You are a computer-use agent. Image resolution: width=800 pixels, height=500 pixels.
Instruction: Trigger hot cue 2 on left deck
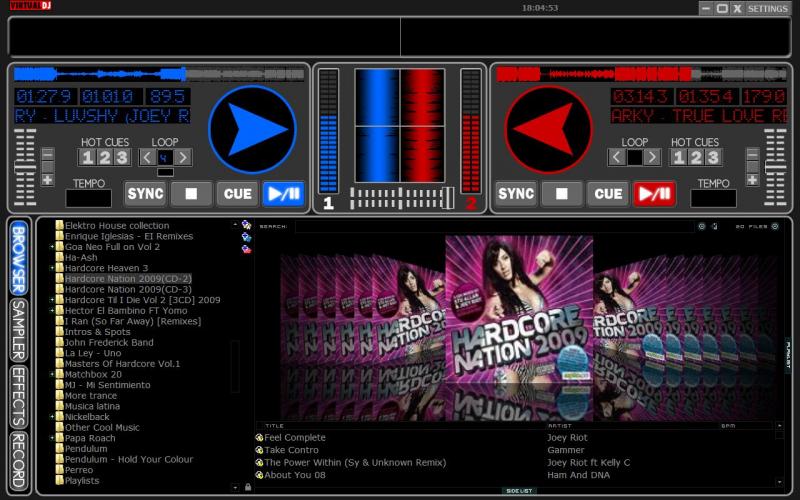pyautogui.click(x=105, y=157)
